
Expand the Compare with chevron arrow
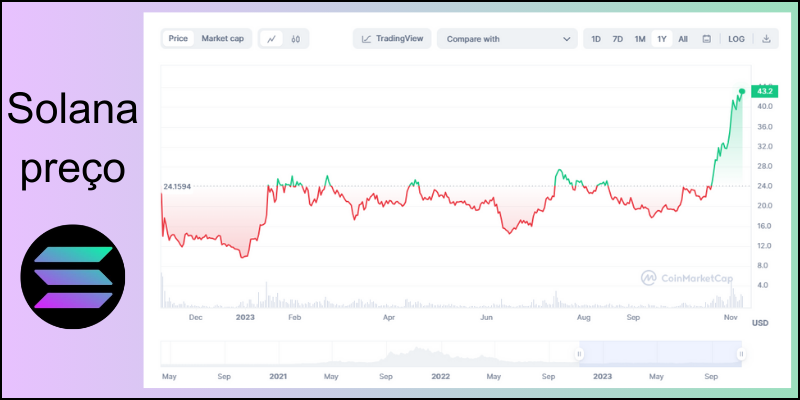pyautogui.click(x=567, y=39)
